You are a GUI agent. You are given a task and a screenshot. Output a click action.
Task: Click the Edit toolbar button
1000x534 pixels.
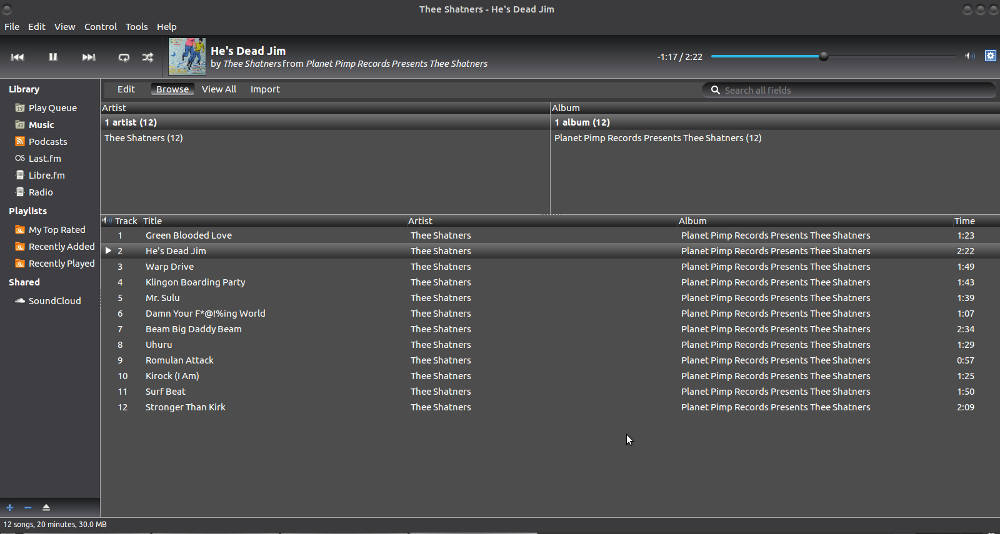(126, 89)
